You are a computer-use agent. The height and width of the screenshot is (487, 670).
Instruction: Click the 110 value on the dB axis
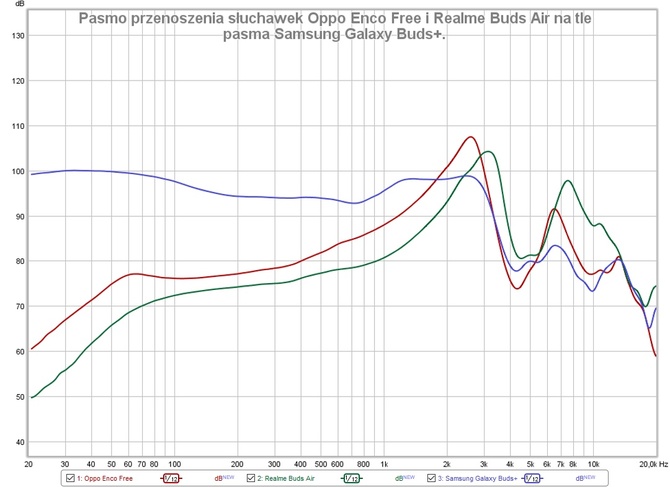(18, 126)
